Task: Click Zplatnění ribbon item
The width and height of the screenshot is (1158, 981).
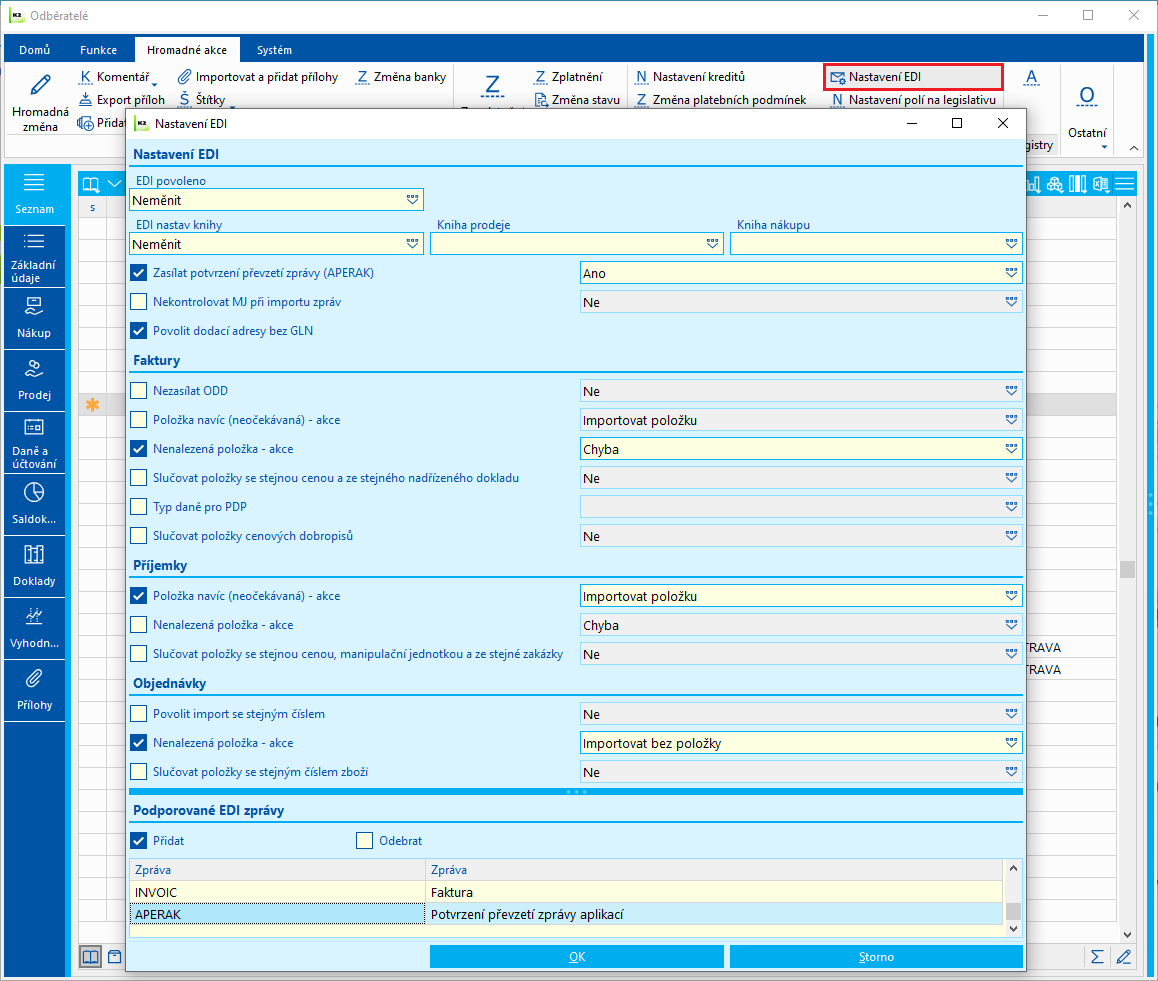Action: click(567, 77)
